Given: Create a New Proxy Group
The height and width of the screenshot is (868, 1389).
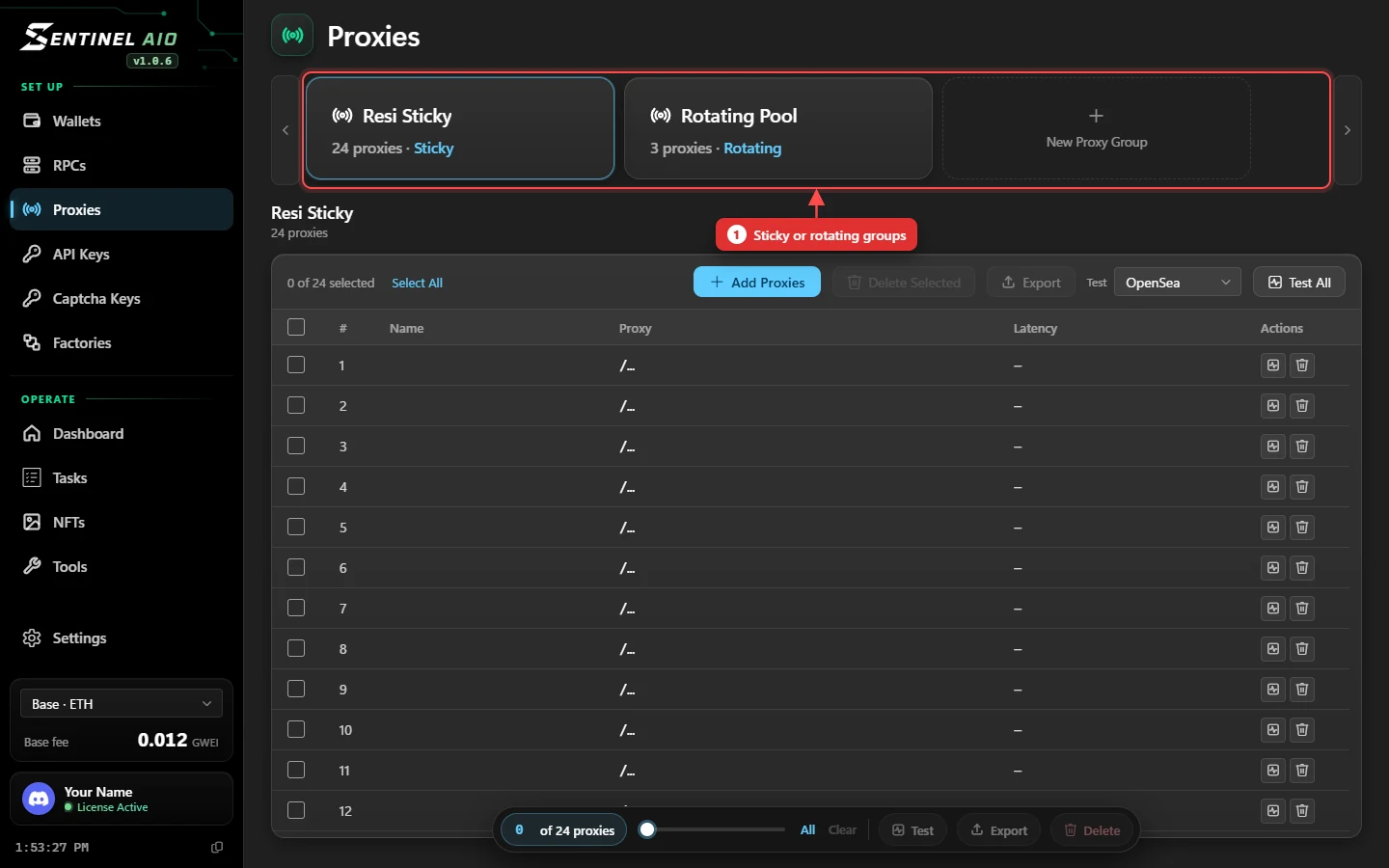Looking at the screenshot, I should pos(1097,128).
